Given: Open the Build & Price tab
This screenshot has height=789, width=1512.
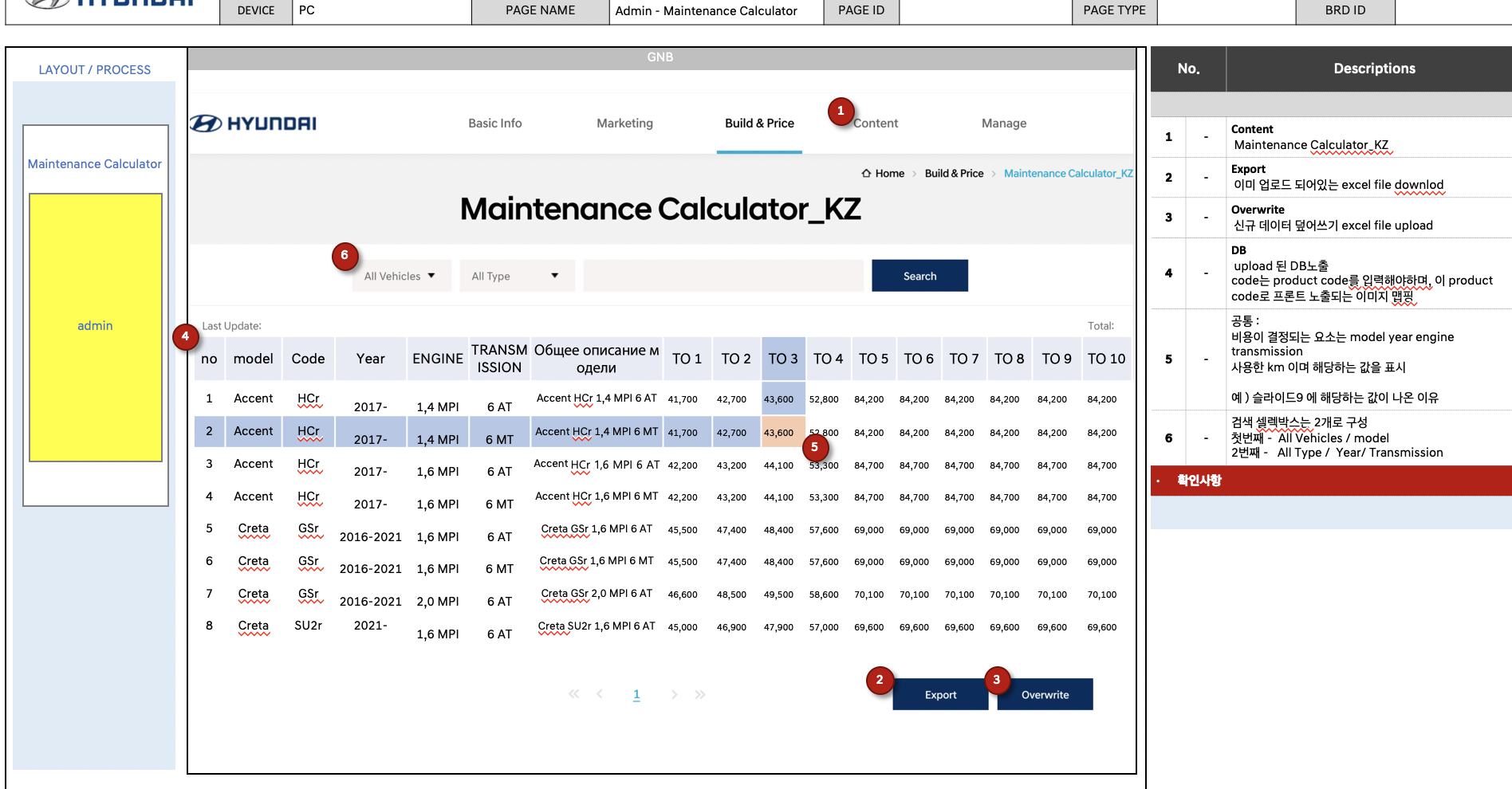Looking at the screenshot, I should point(759,124).
